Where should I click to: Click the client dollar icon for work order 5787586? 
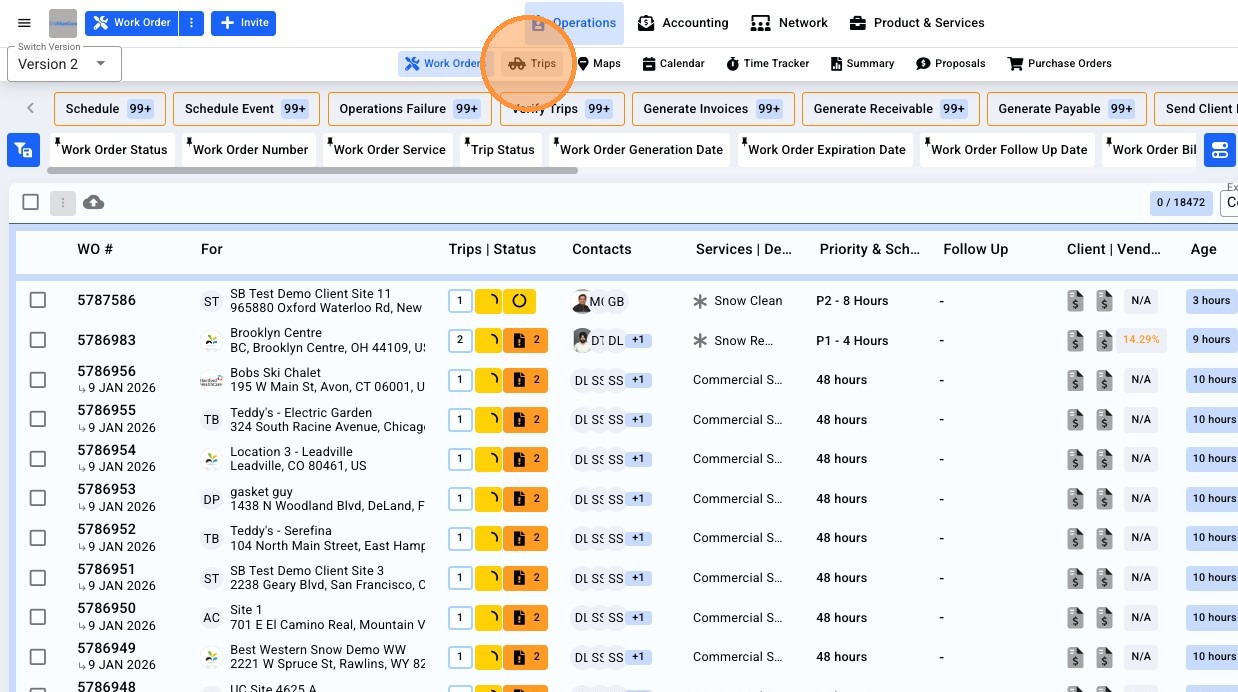[x=1075, y=301]
